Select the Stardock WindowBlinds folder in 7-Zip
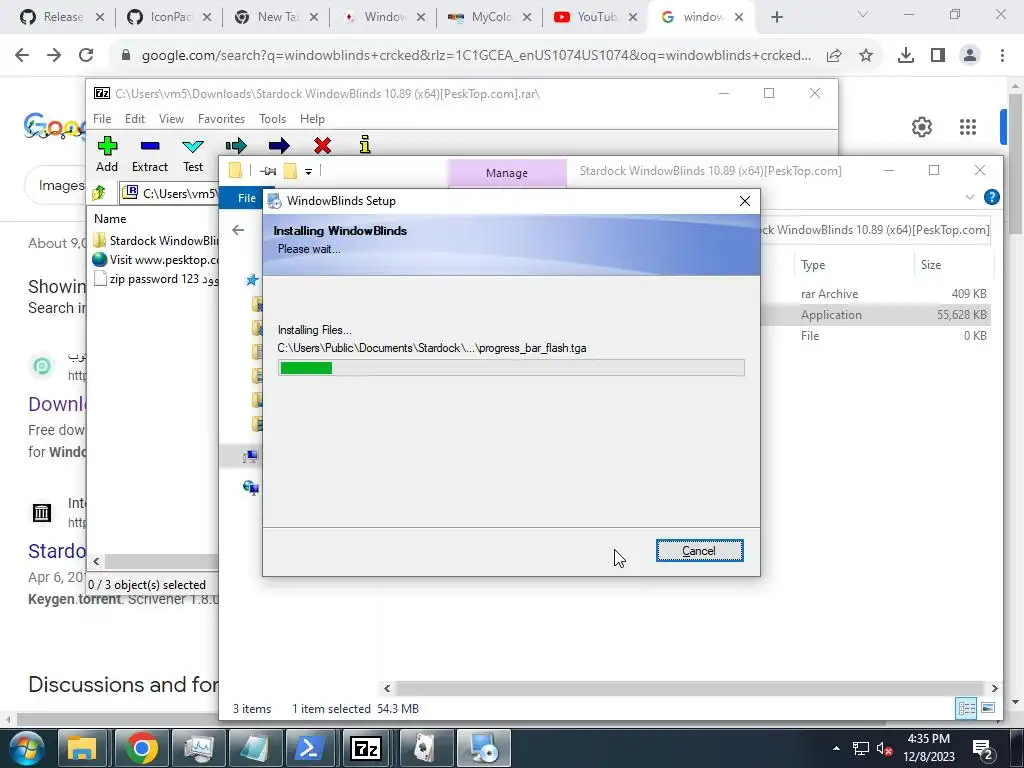Viewport: 1024px width, 768px height. click(x=155, y=240)
